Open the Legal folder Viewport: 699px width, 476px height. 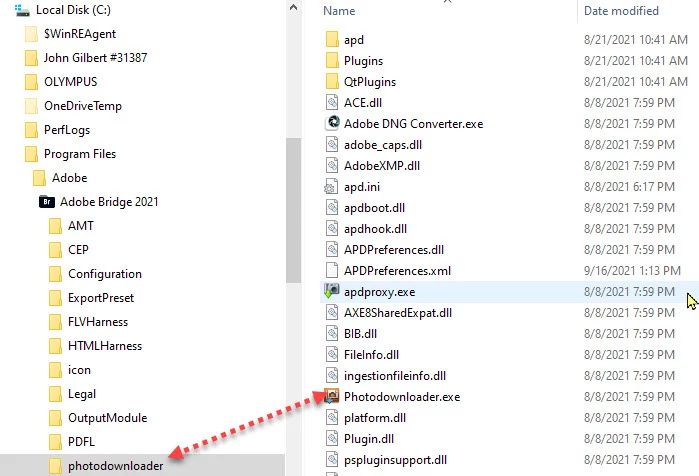(x=72, y=394)
